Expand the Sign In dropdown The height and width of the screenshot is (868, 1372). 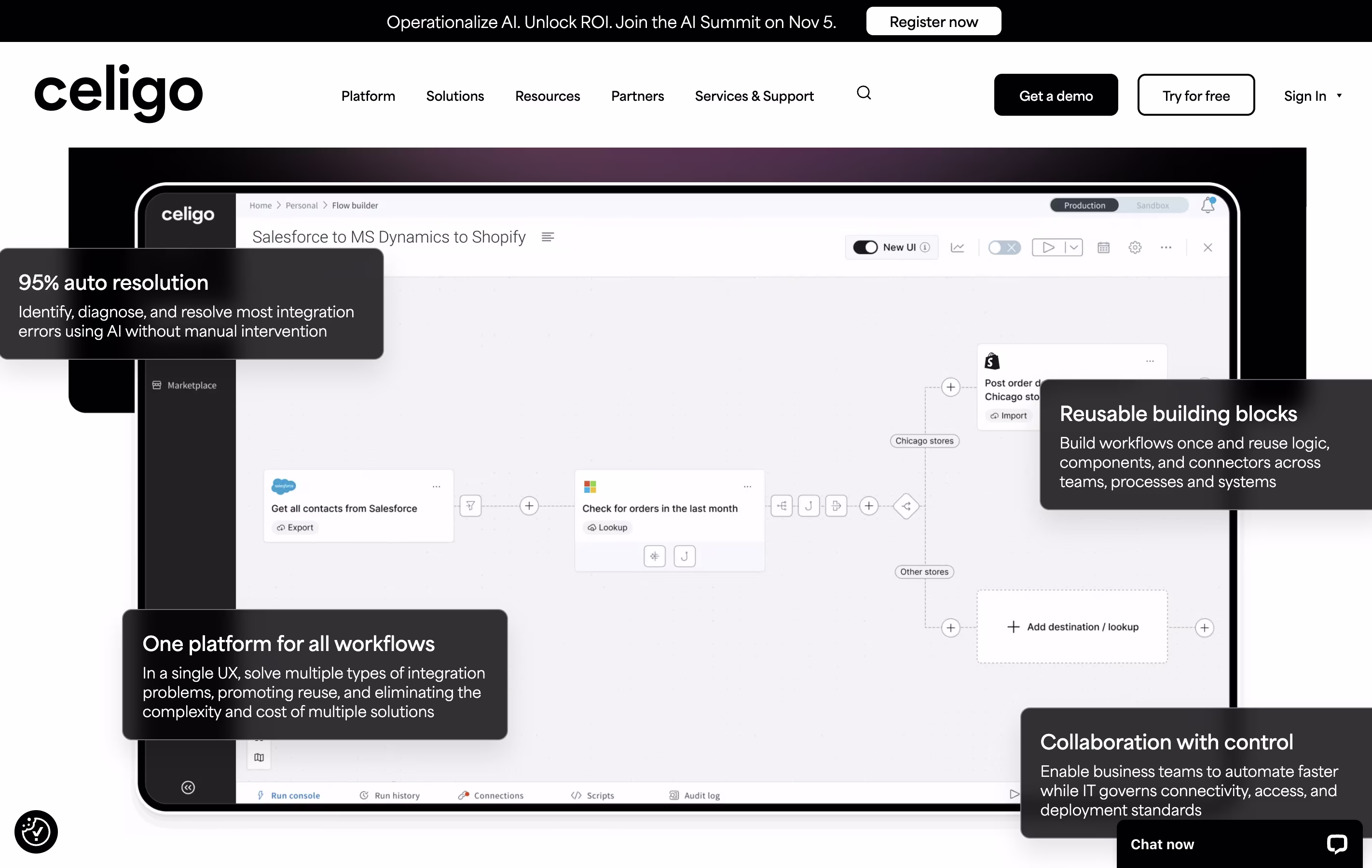[x=1312, y=95]
